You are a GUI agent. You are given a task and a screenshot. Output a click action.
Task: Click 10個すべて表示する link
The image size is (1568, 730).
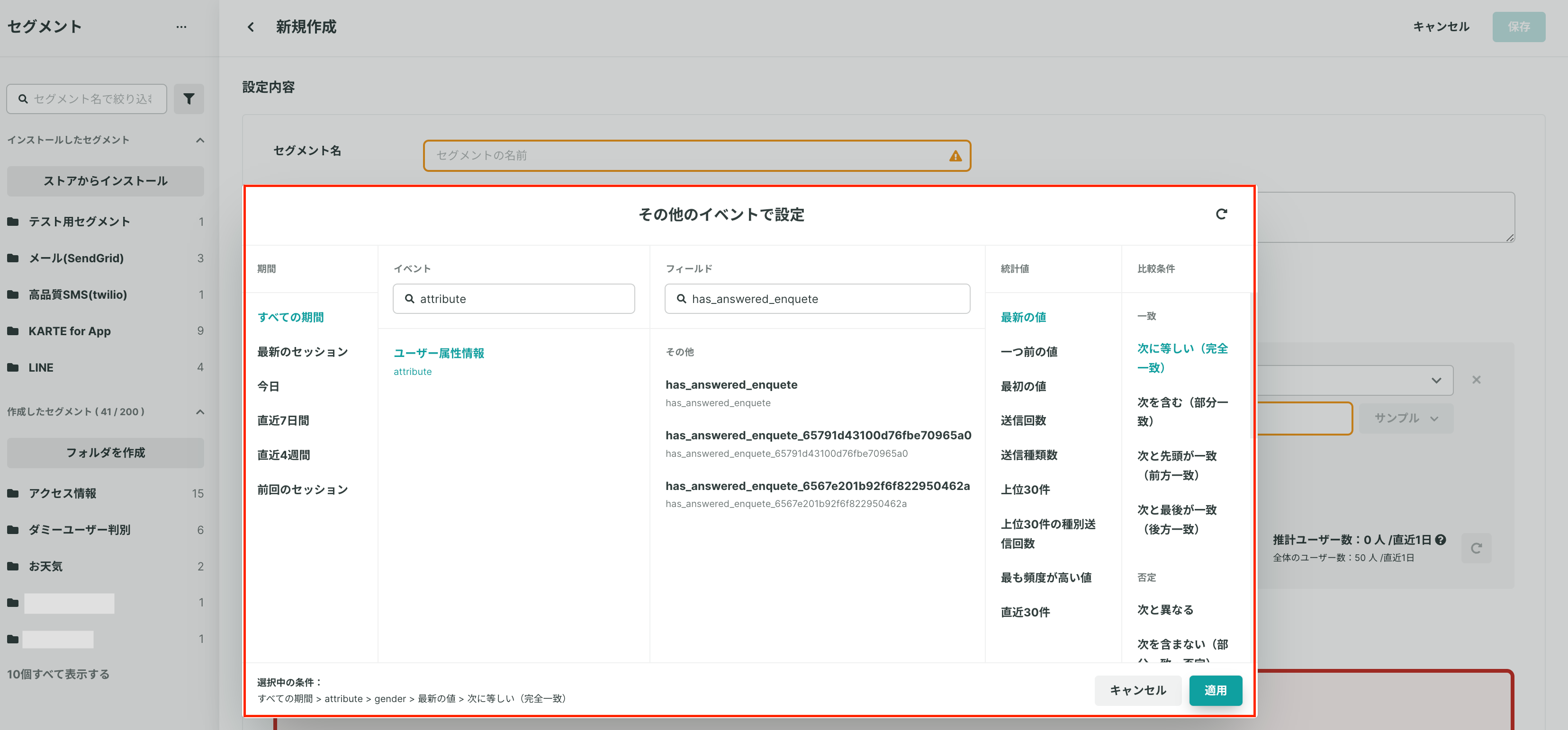click(58, 674)
